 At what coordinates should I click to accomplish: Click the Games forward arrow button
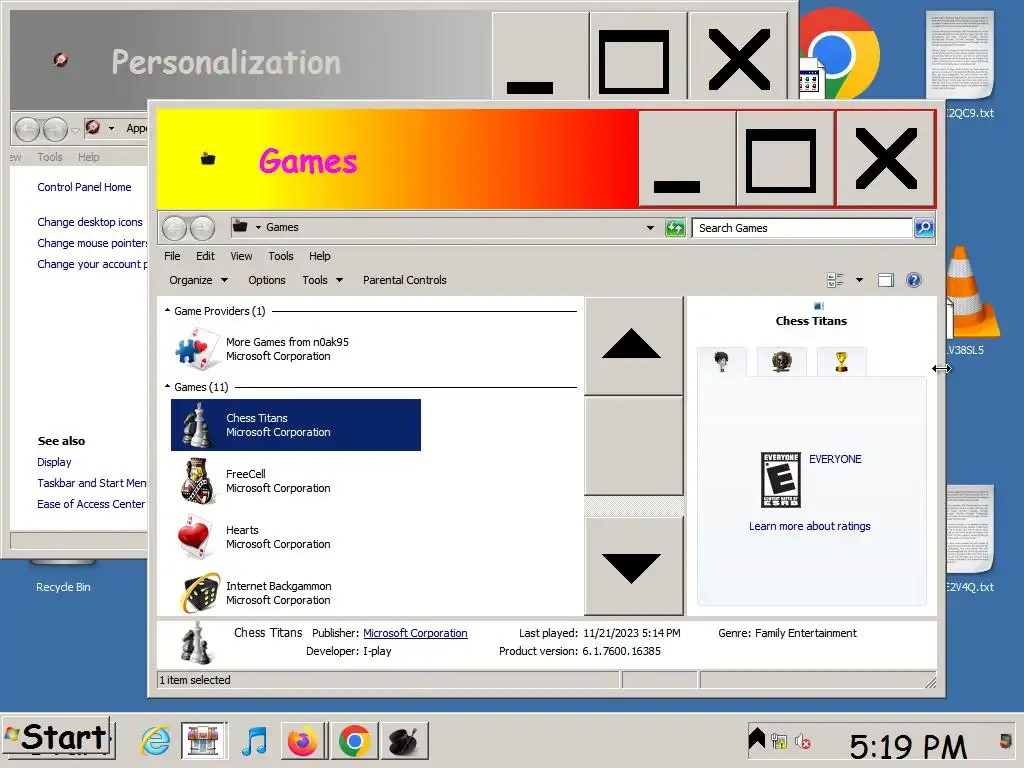202,227
